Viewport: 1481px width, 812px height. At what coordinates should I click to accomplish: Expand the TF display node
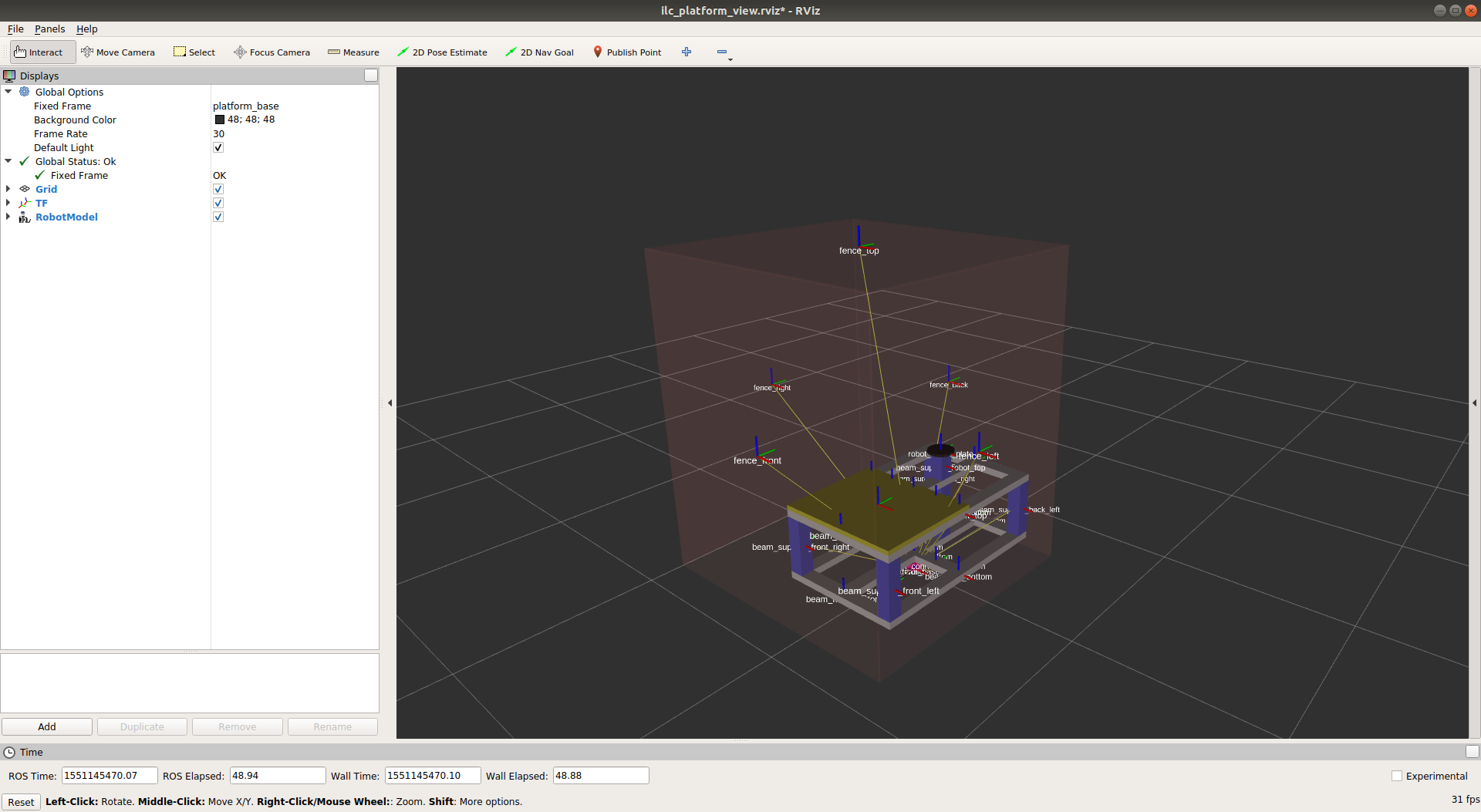(8, 203)
